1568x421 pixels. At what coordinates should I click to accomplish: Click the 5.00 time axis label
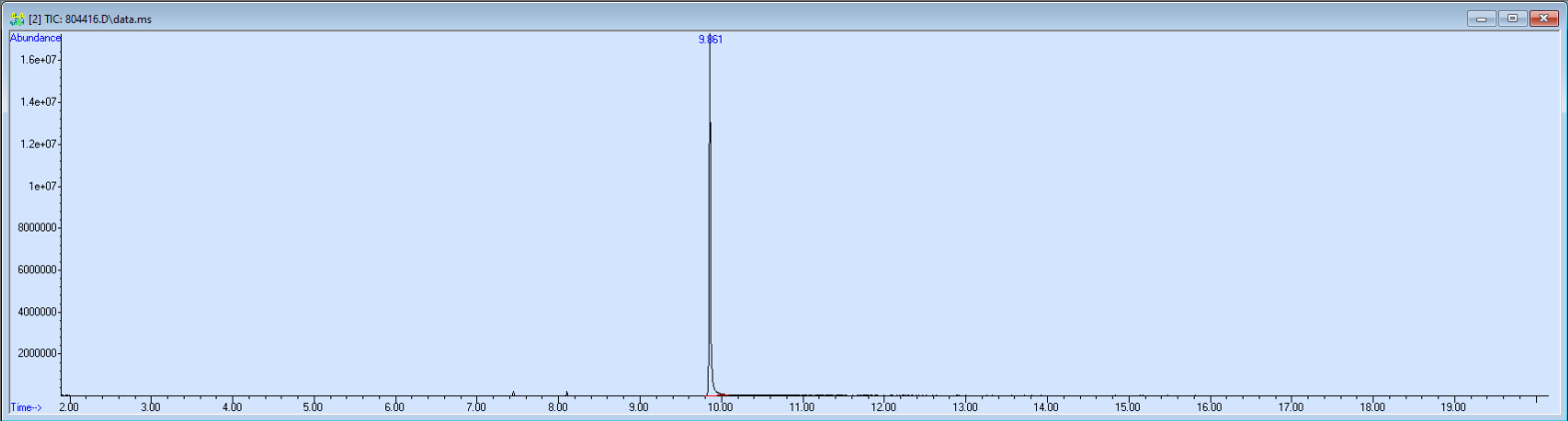[x=312, y=407]
